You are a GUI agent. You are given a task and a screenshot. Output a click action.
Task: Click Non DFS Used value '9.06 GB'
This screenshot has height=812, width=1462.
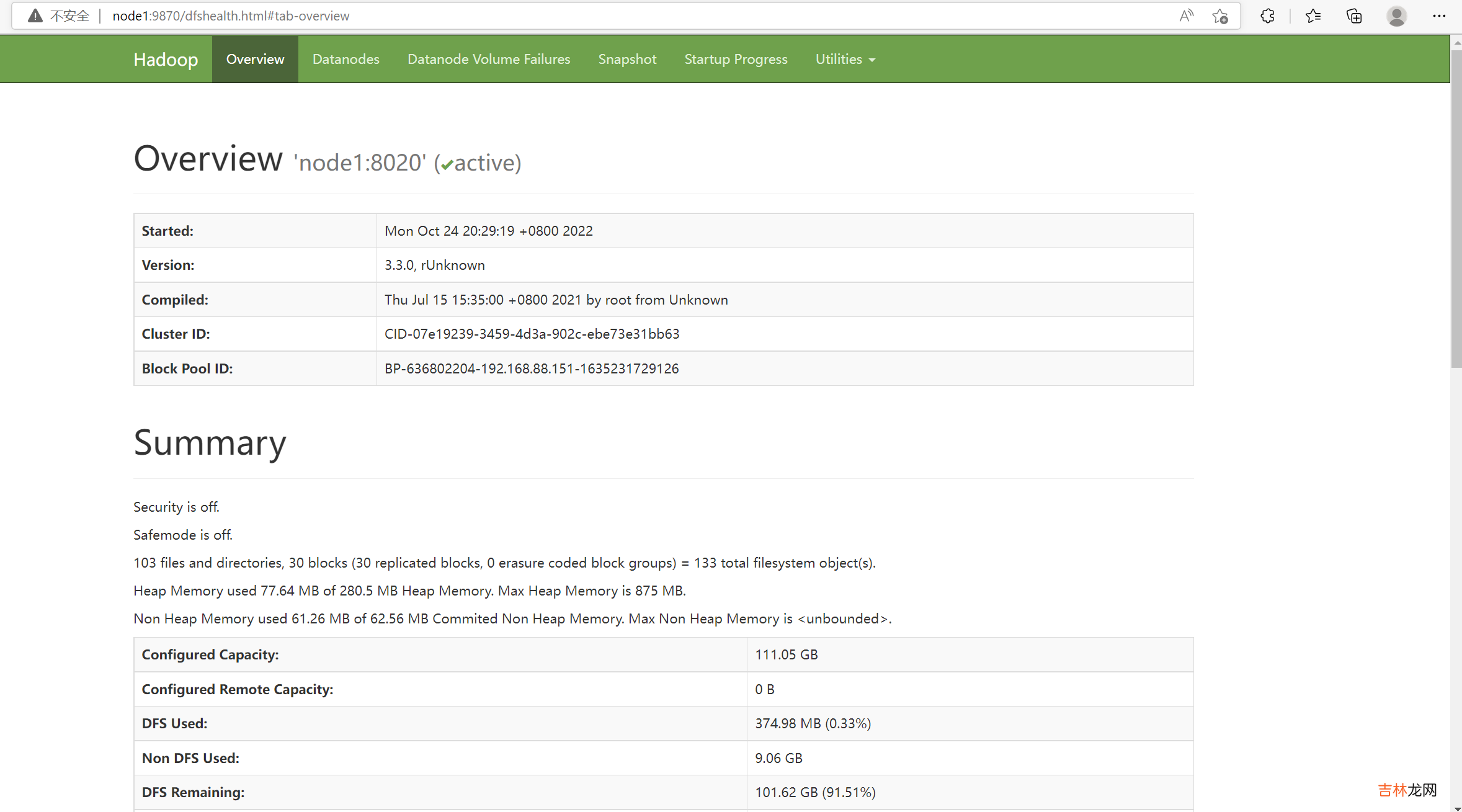[x=778, y=758]
